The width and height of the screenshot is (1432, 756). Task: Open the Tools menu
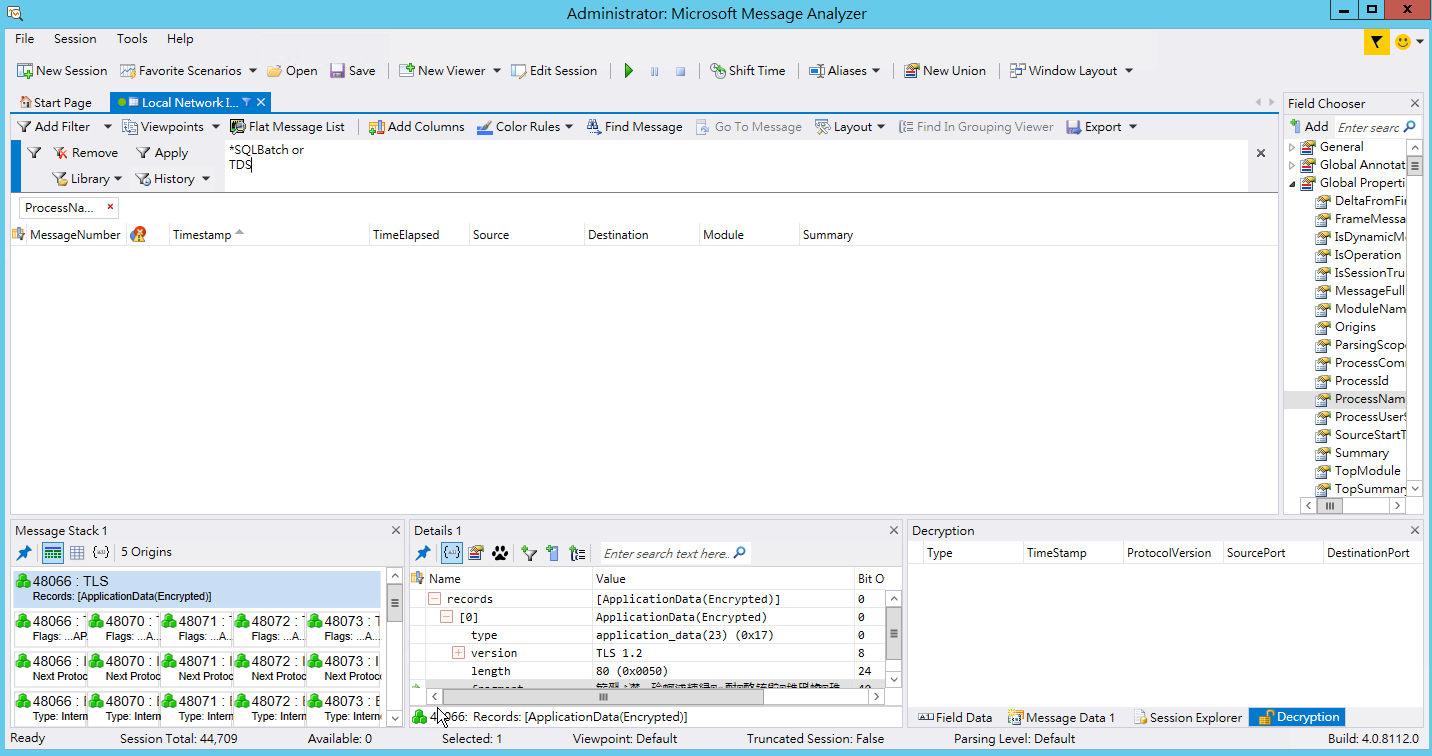click(x=132, y=39)
